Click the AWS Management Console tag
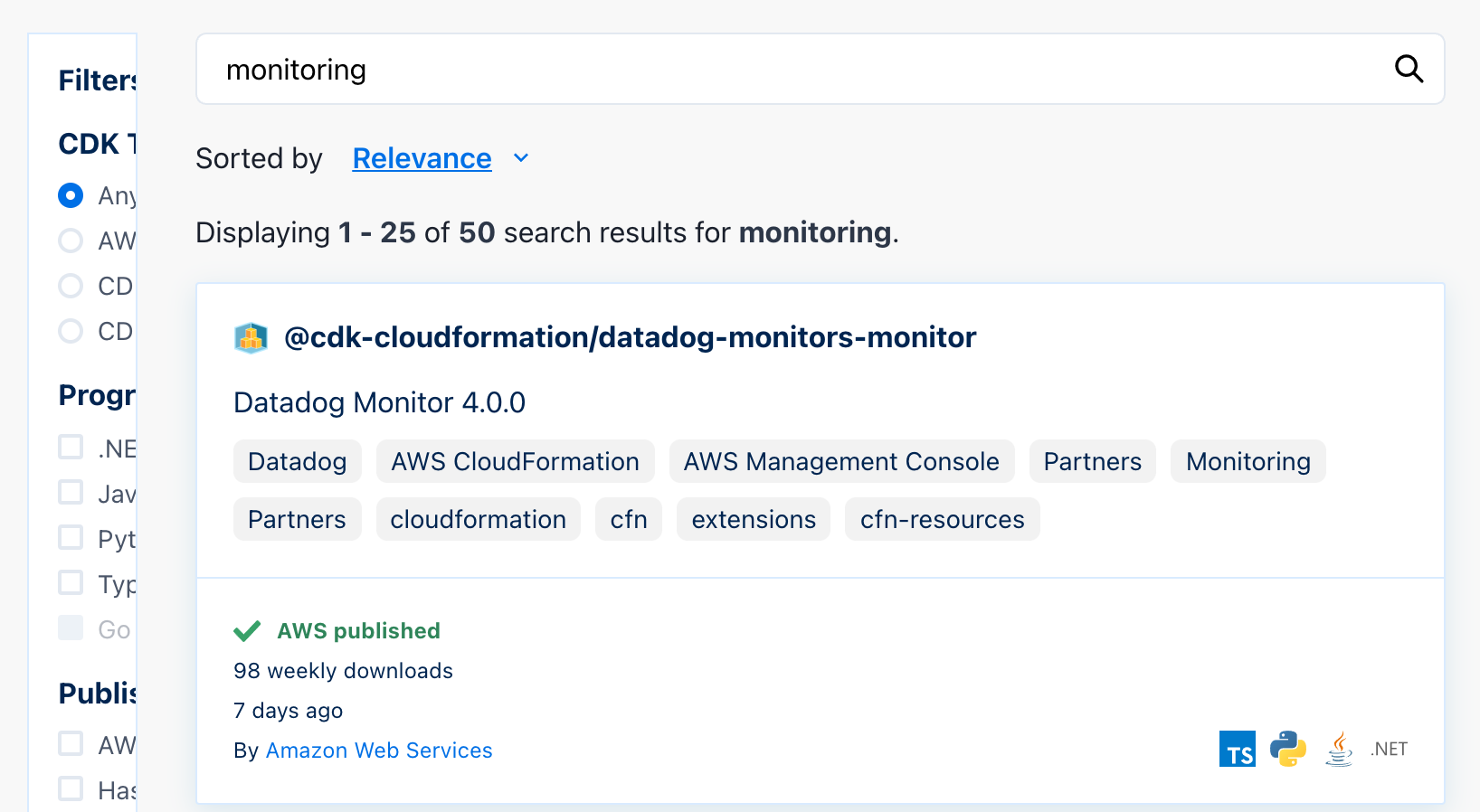1480x812 pixels. [x=841, y=461]
